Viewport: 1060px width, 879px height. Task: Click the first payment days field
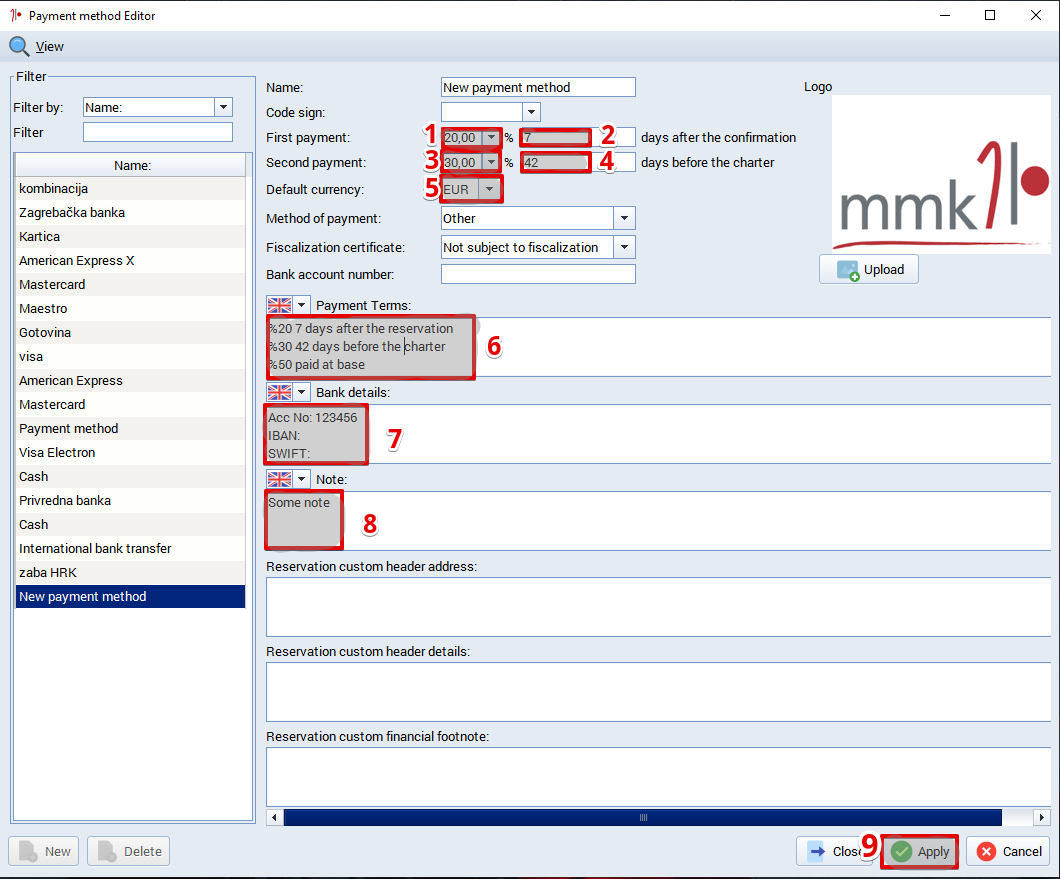(578, 138)
